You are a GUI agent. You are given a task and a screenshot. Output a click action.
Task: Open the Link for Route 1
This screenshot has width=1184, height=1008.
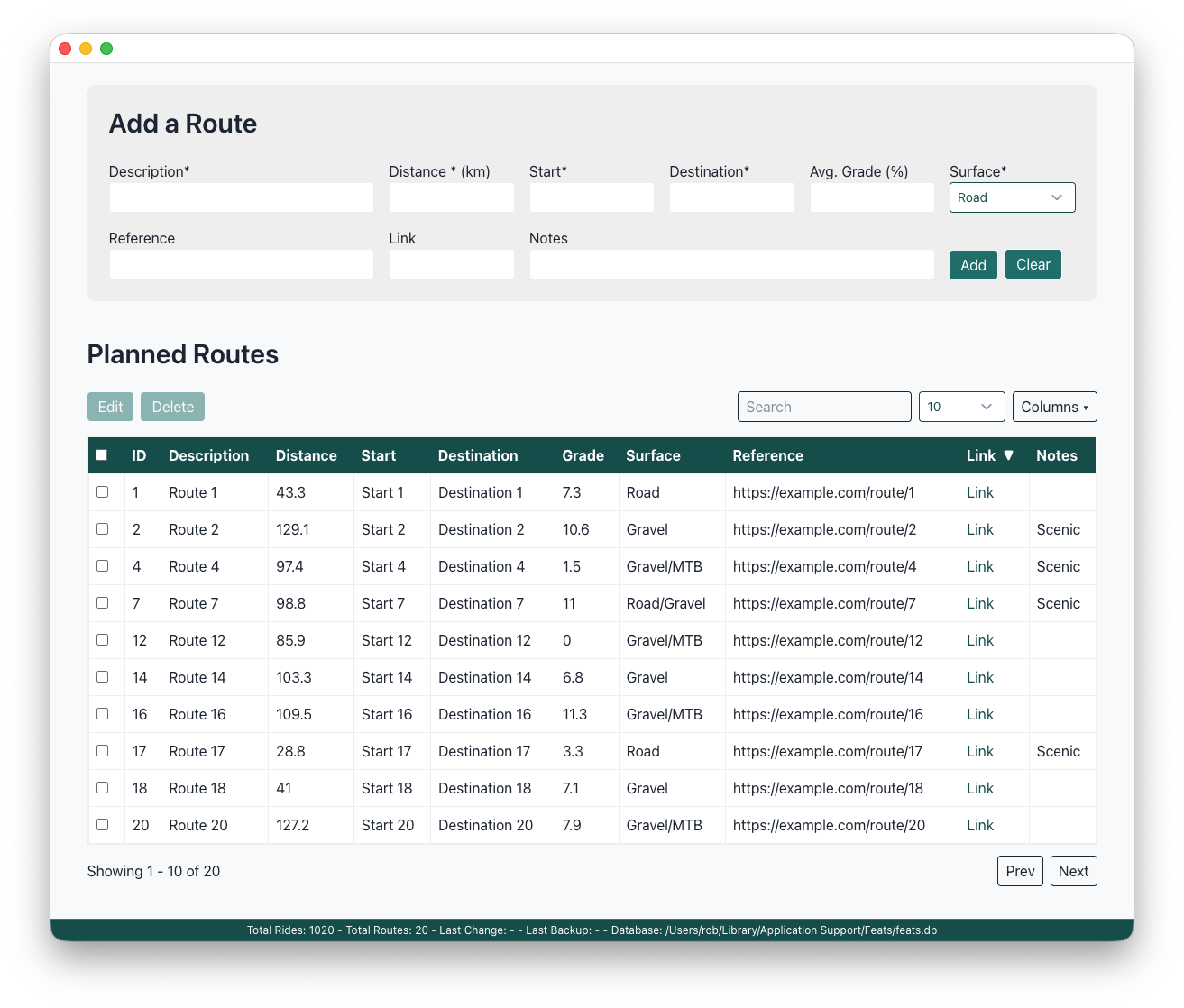pyautogui.click(x=980, y=492)
